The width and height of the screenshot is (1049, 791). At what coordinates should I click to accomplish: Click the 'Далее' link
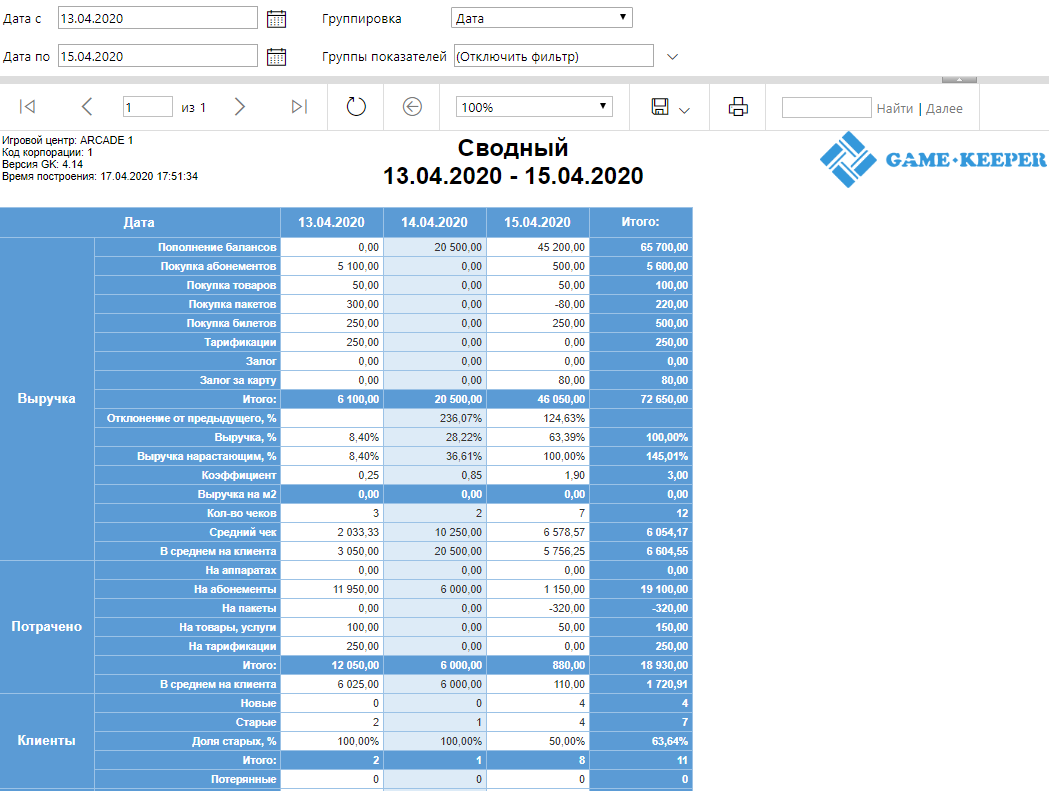point(944,108)
